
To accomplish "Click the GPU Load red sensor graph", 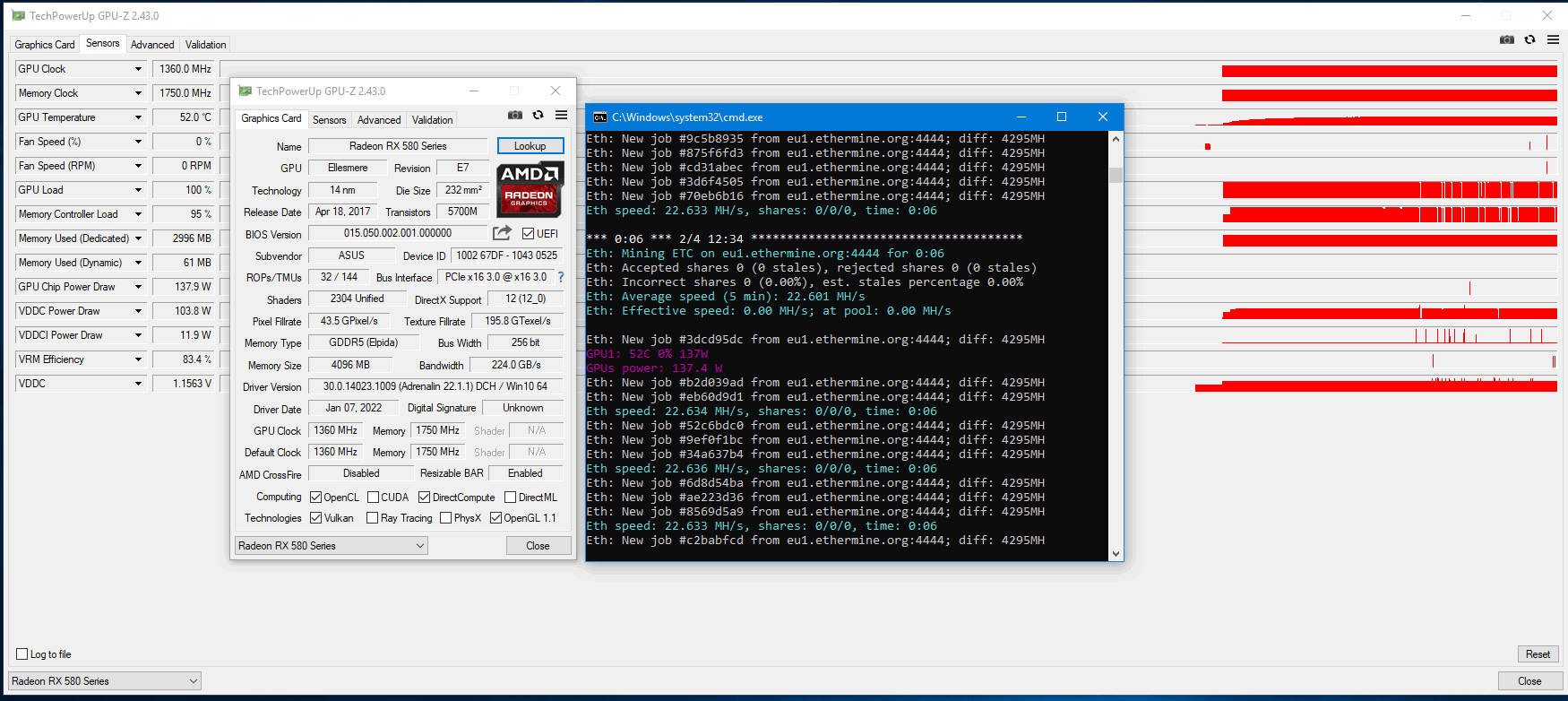I will click(x=1390, y=190).
